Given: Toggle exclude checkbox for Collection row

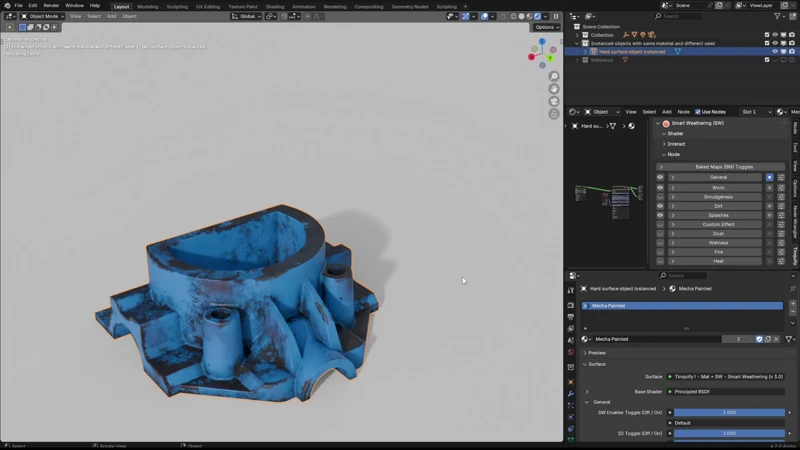Looking at the screenshot, I should 767,35.
